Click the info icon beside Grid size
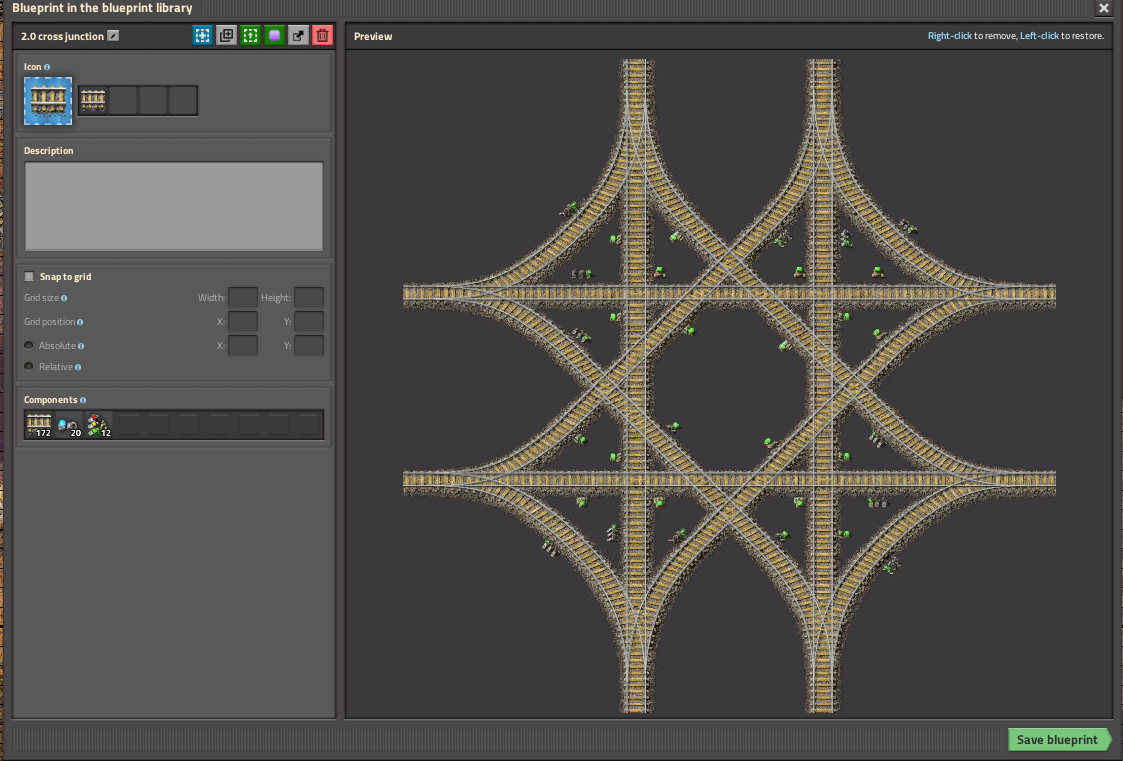 click(x=64, y=298)
